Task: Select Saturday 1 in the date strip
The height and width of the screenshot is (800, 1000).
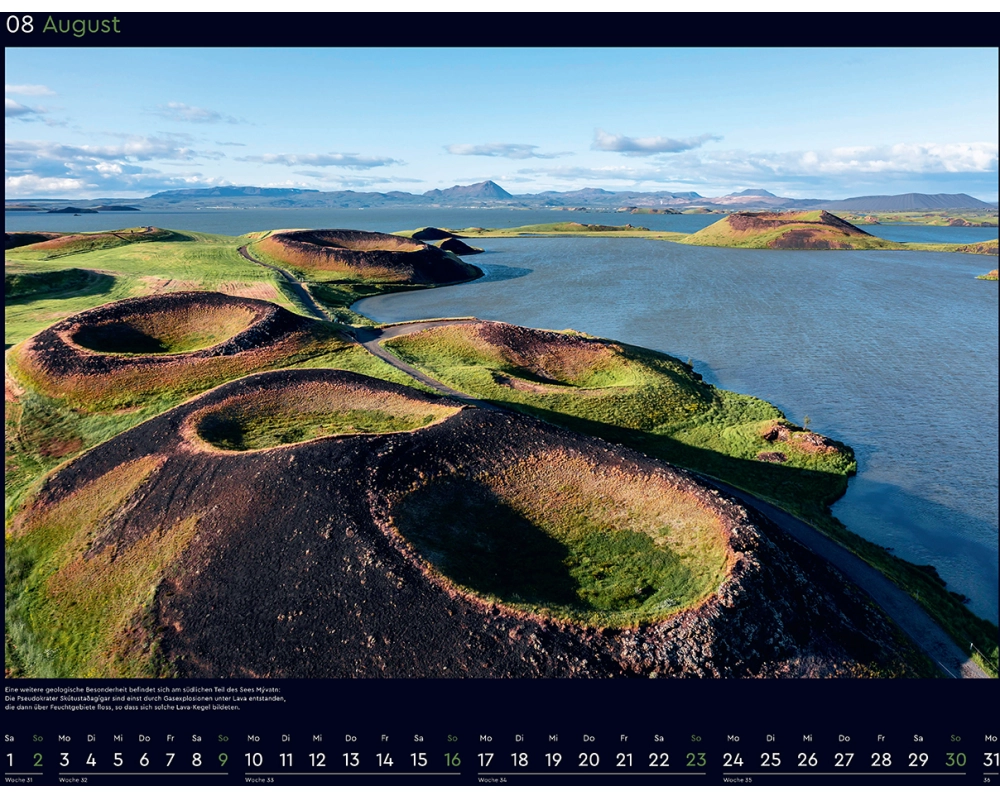Action: coord(10,760)
